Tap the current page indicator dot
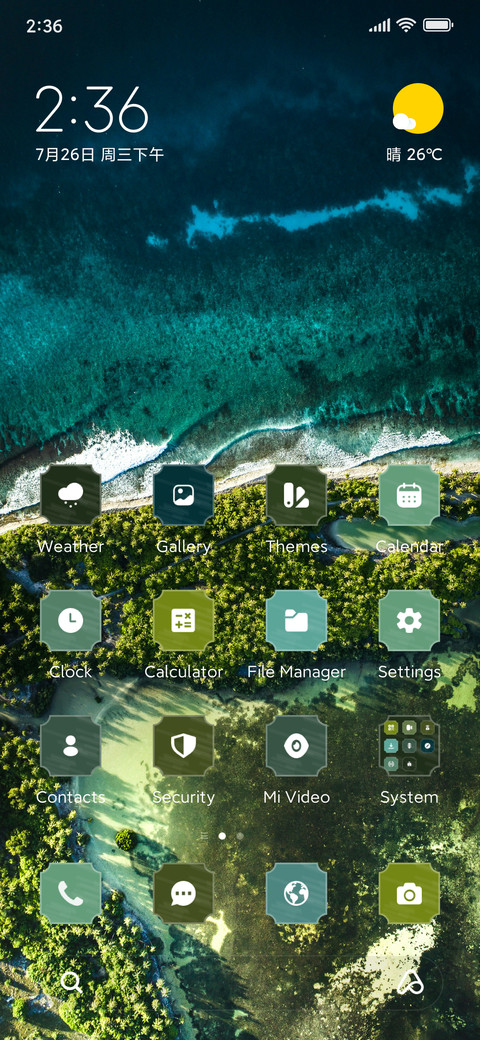 [x=222, y=836]
